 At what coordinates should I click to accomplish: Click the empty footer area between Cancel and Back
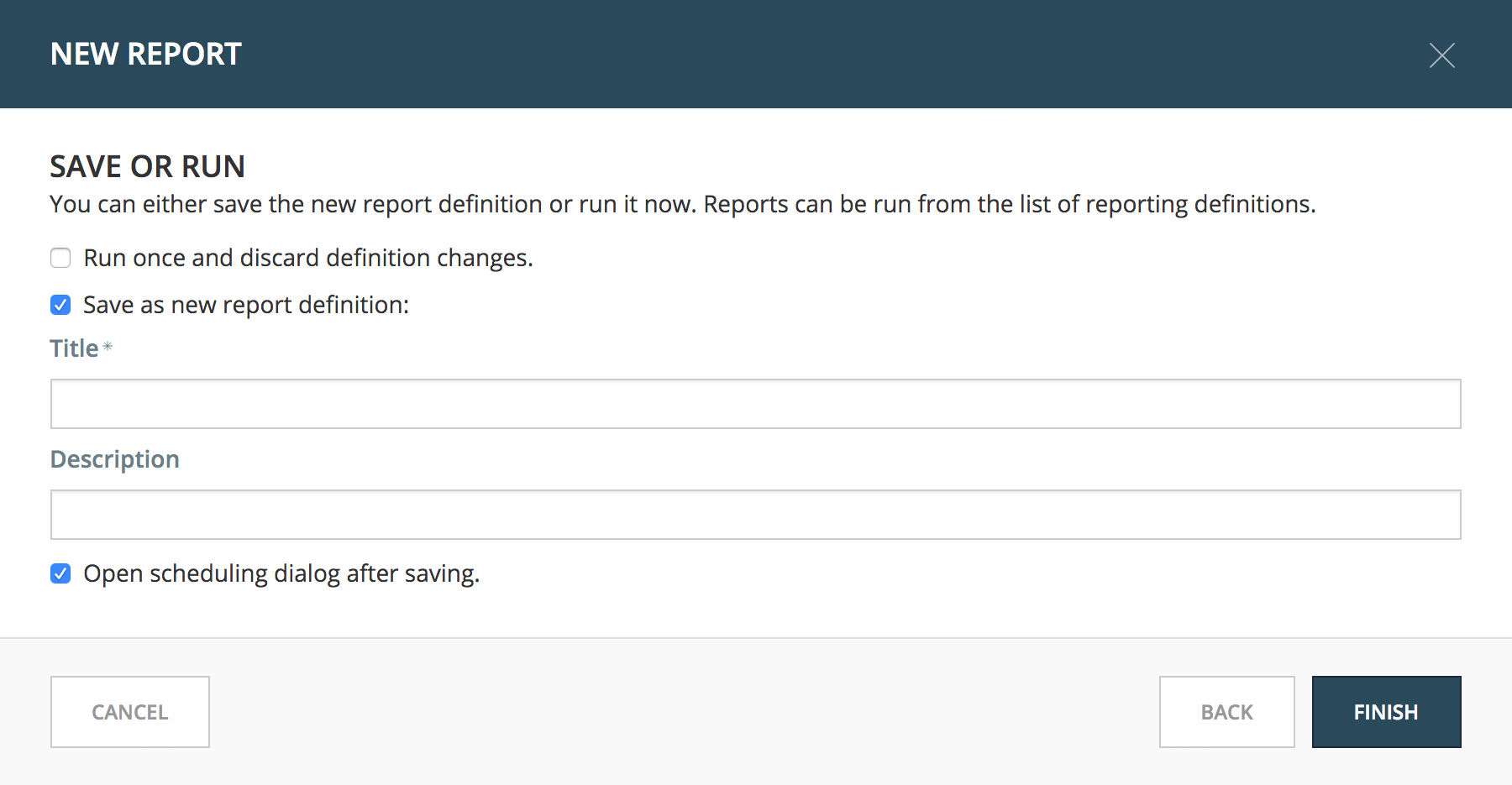[685, 712]
